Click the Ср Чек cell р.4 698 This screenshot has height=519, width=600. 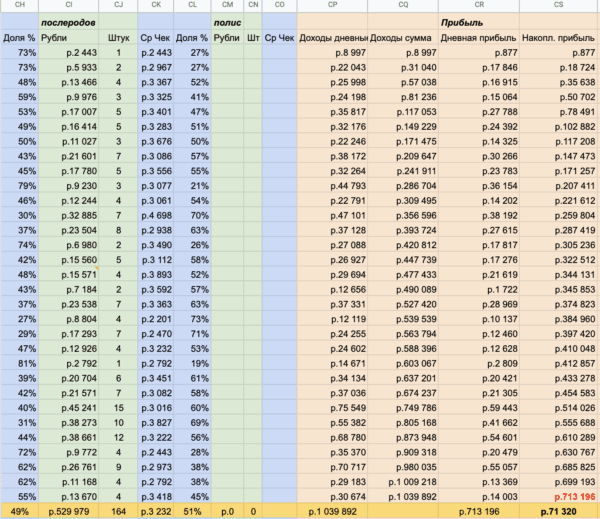point(155,215)
